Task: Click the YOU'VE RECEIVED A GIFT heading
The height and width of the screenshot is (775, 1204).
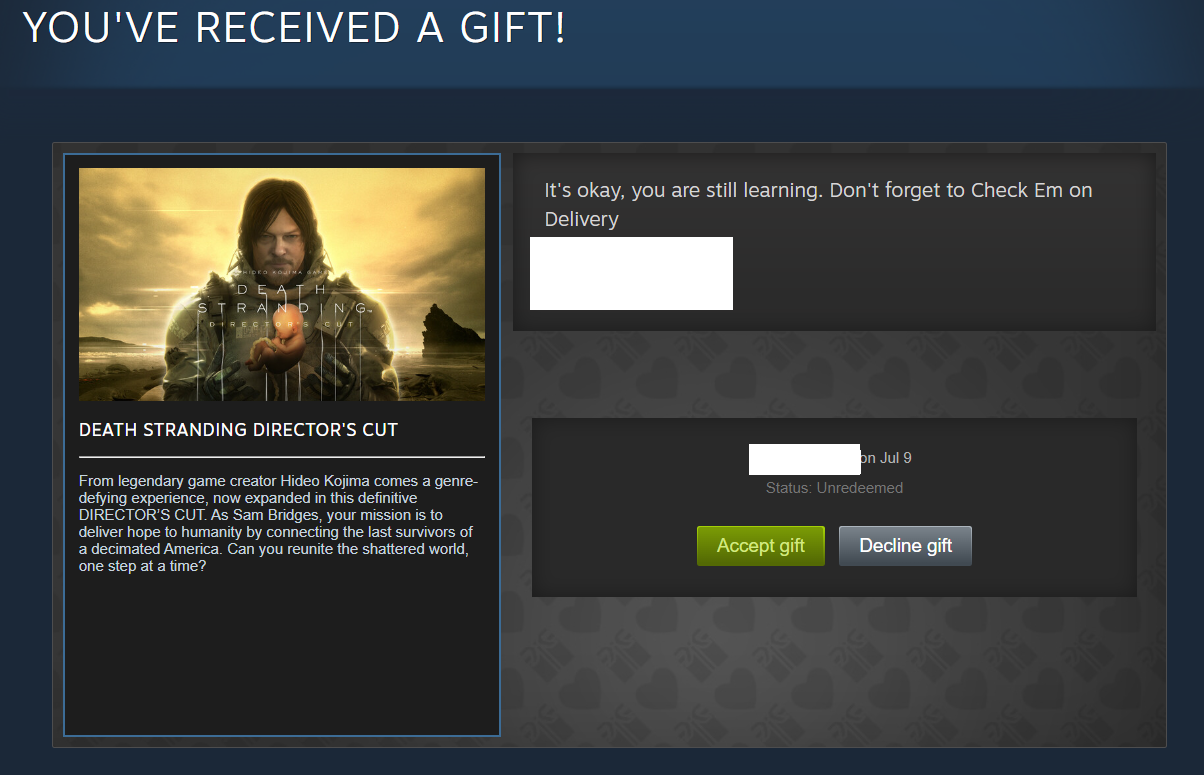Action: point(294,28)
